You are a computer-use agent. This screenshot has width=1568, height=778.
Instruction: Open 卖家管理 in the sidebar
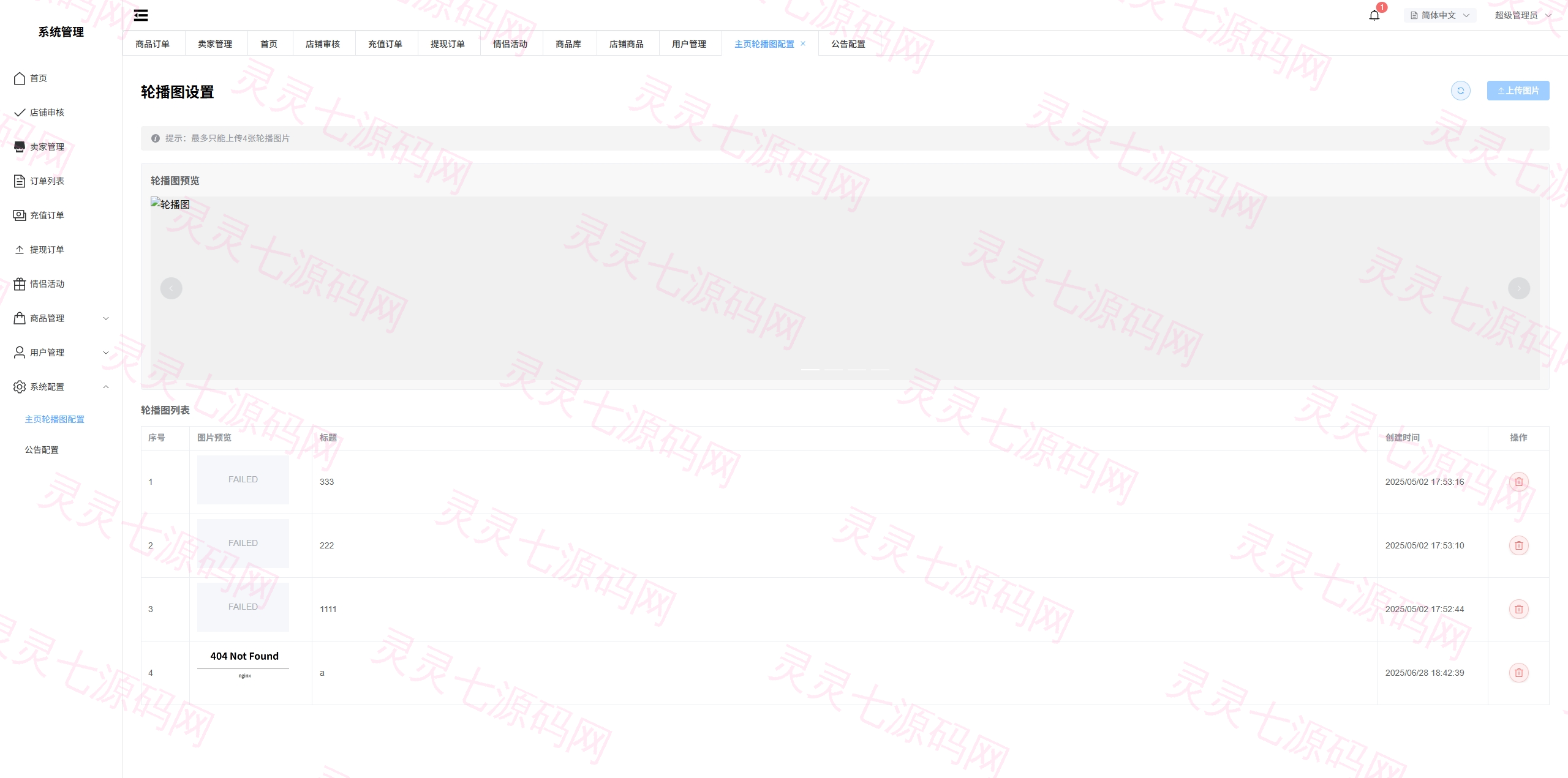[x=61, y=147]
